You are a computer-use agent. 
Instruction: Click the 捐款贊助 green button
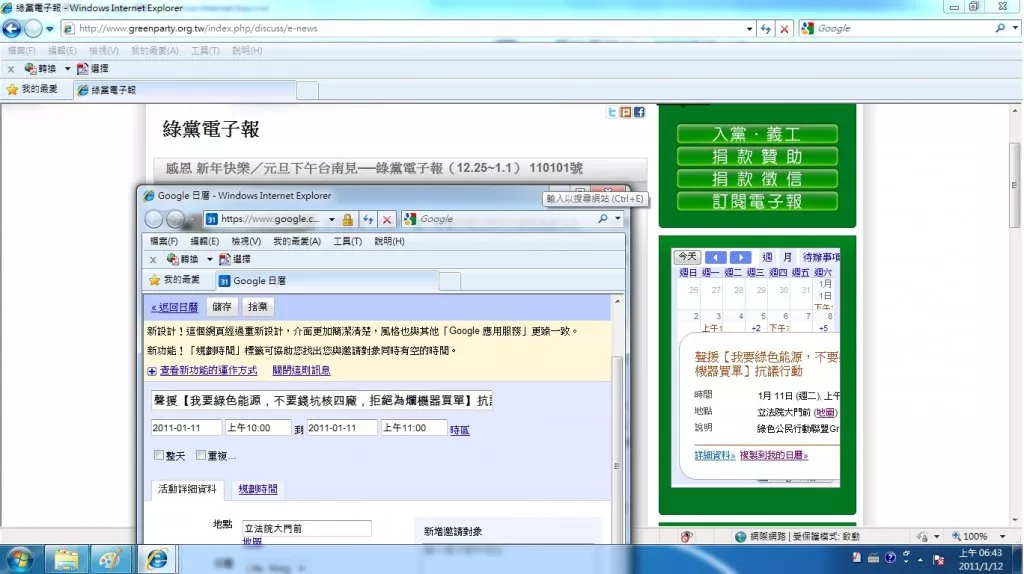[757, 156]
